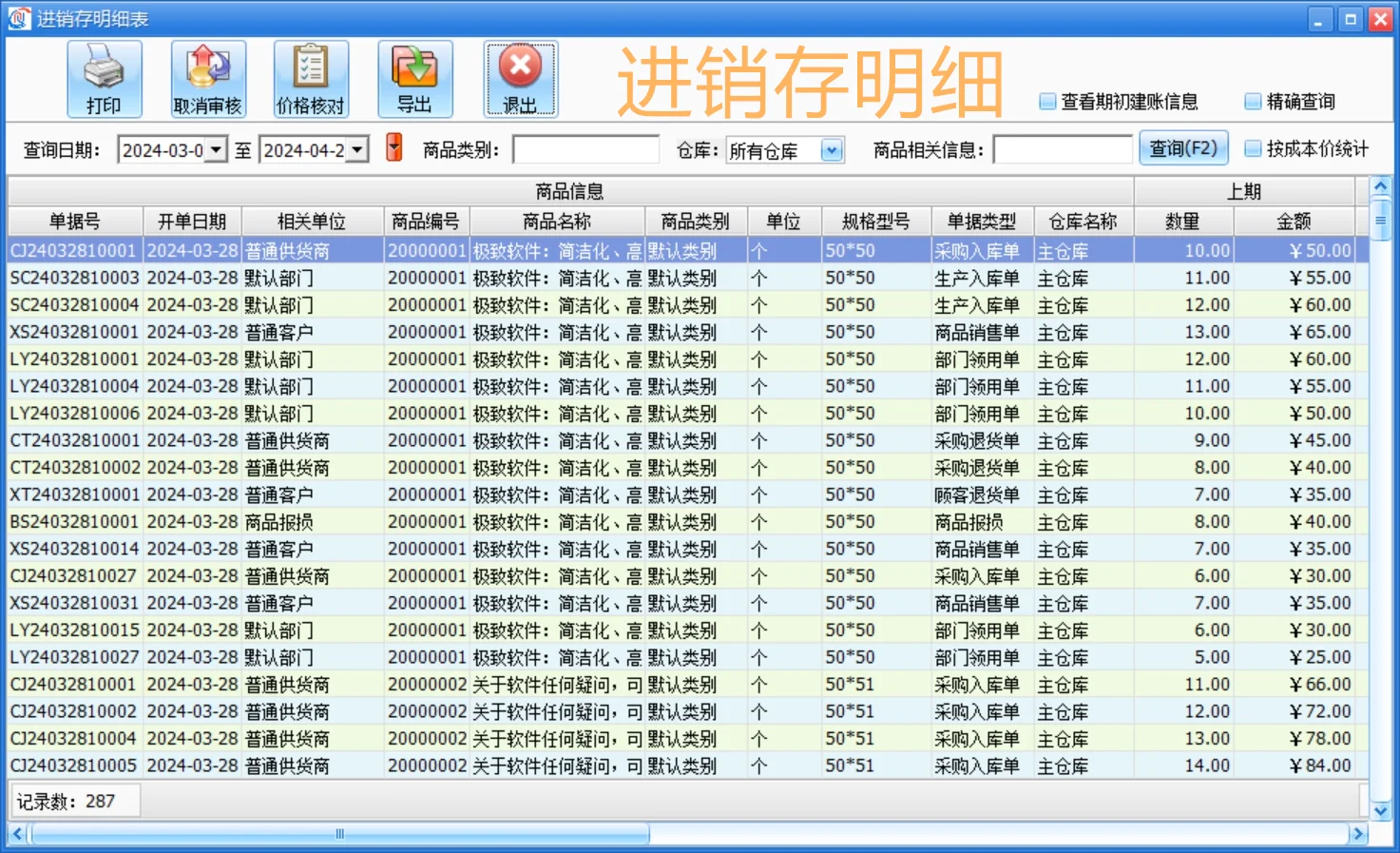
Task: Click inside the 商品类别 input field
Action: tap(585, 149)
